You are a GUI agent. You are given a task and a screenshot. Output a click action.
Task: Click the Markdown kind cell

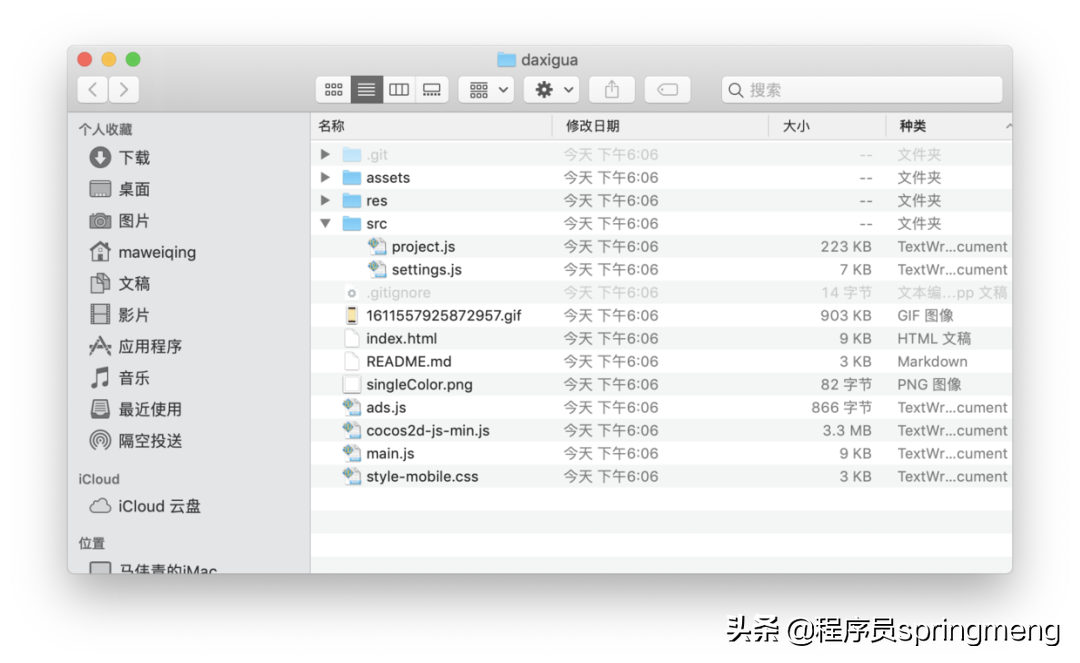pyautogui.click(x=932, y=361)
